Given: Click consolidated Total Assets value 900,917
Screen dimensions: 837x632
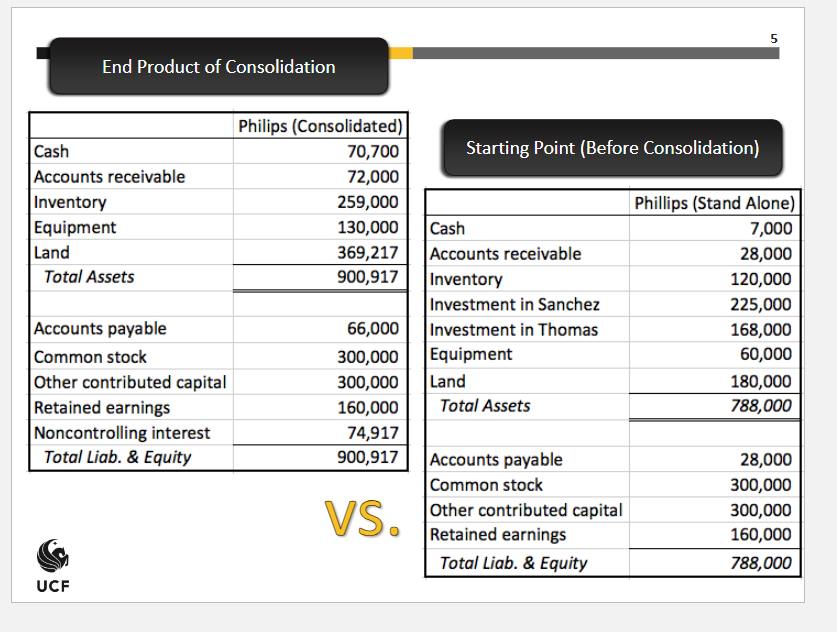Looking at the screenshot, I should [367, 276].
